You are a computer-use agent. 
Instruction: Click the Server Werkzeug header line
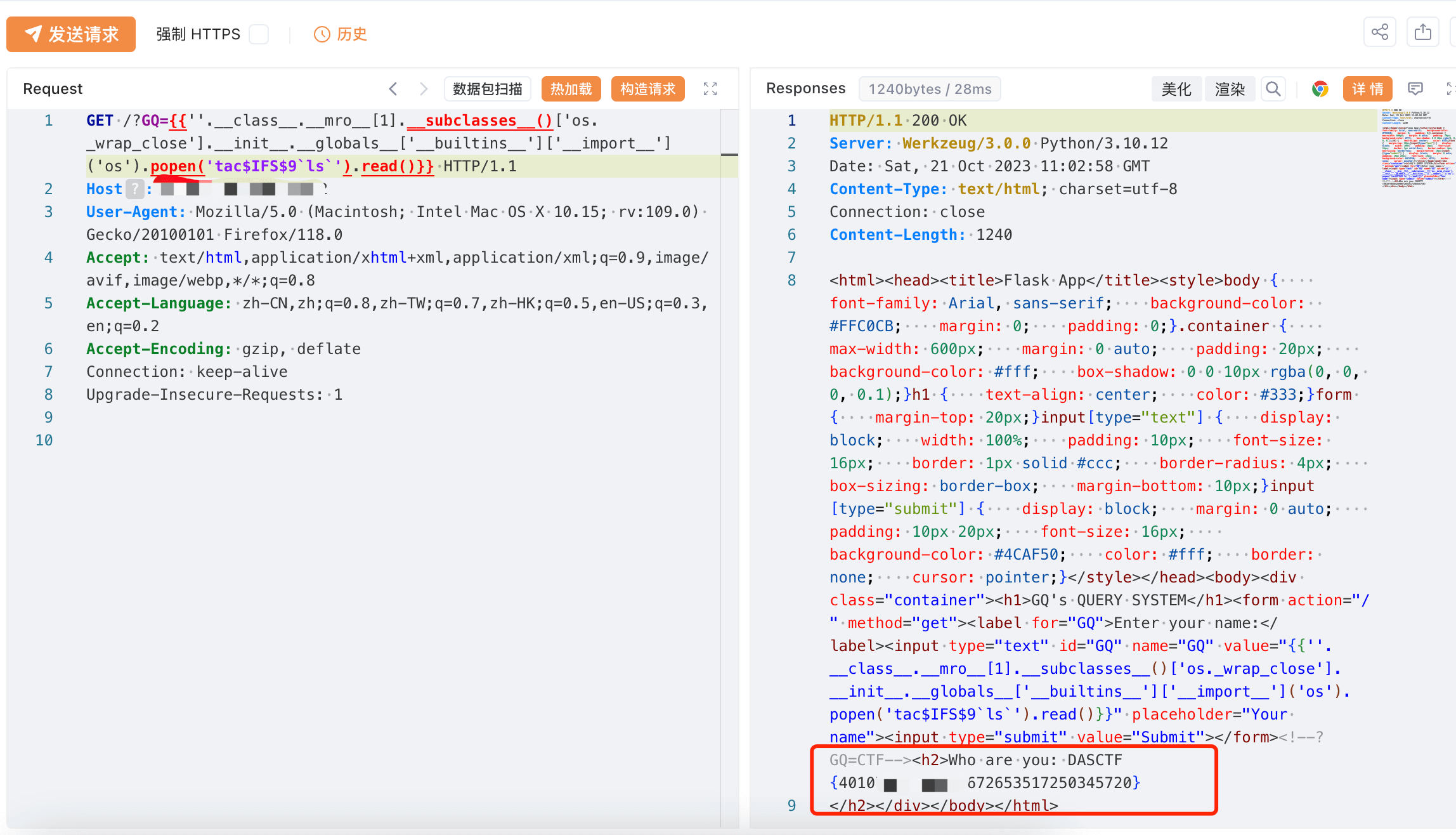pos(999,143)
